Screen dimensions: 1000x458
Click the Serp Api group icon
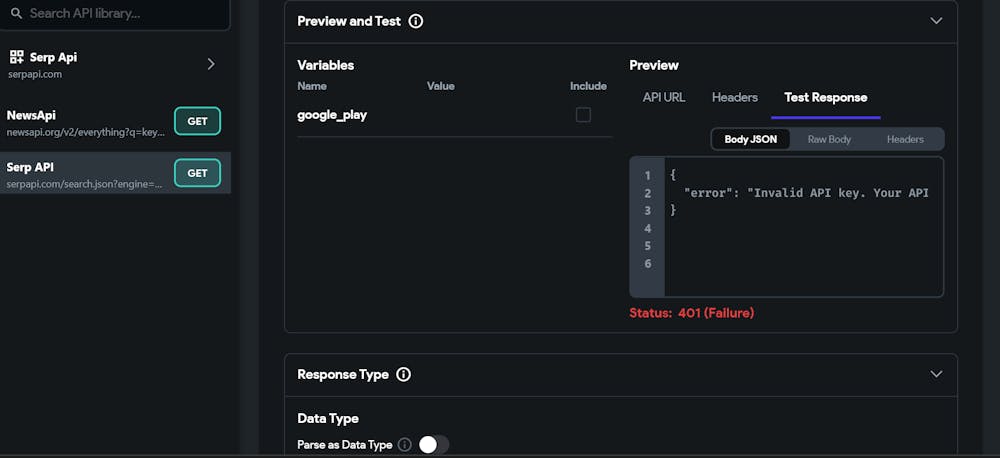click(16, 58)
